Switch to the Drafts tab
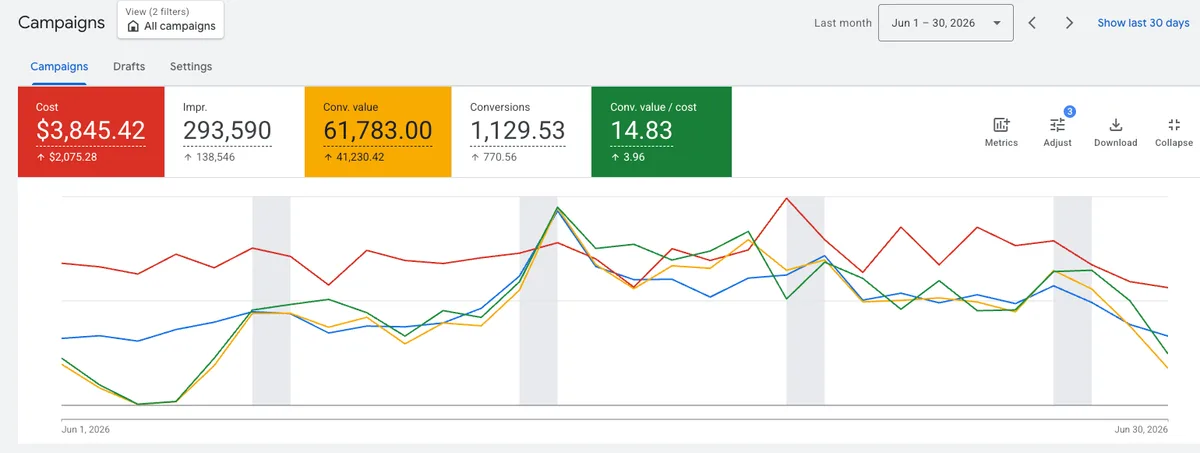1200x453 pixels. pos(129,67)
